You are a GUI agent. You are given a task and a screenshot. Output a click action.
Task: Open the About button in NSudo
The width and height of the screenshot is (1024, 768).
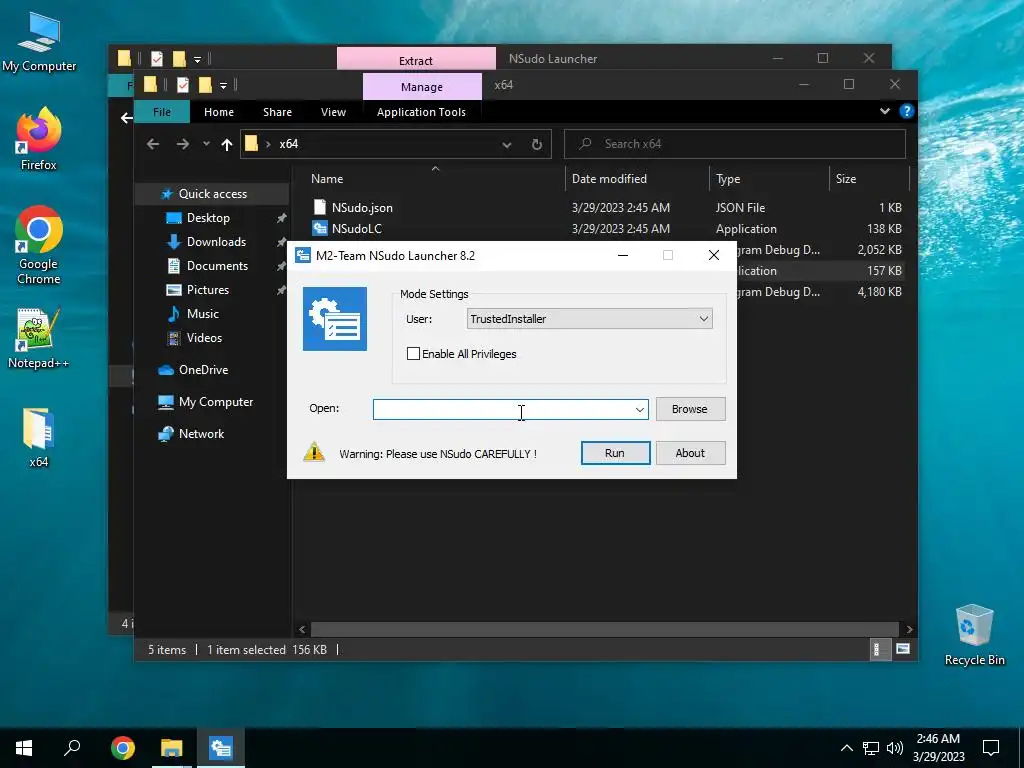tap(690, 453)
